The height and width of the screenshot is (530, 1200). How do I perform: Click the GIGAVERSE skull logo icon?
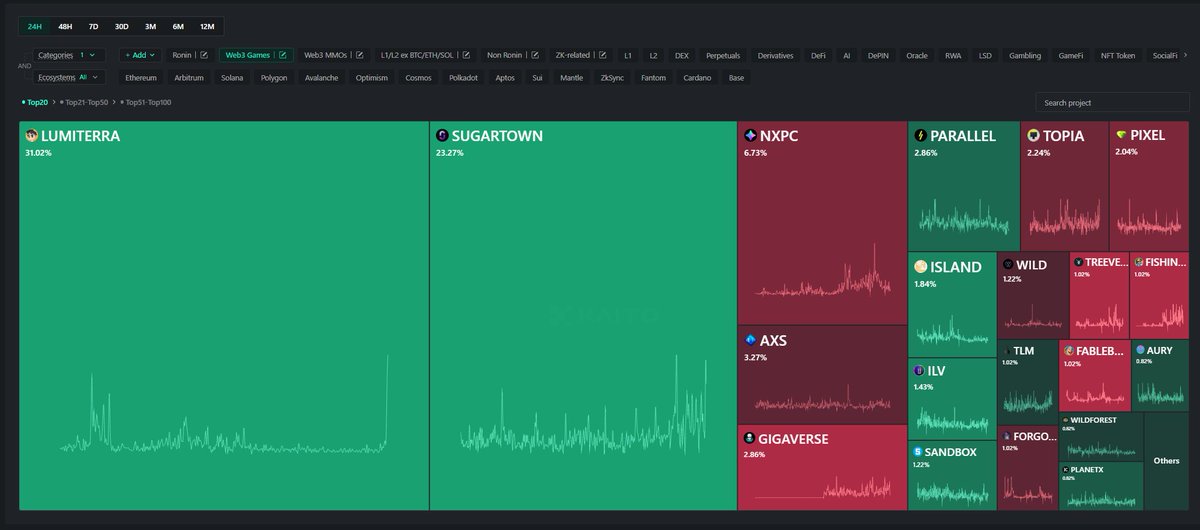pyautogui.click(x=750, y=438)
